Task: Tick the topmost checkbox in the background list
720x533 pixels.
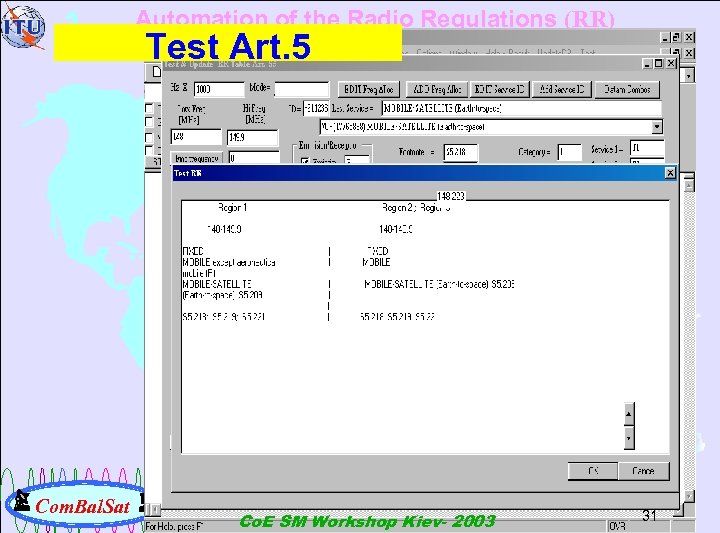Action: pos(149,108)
